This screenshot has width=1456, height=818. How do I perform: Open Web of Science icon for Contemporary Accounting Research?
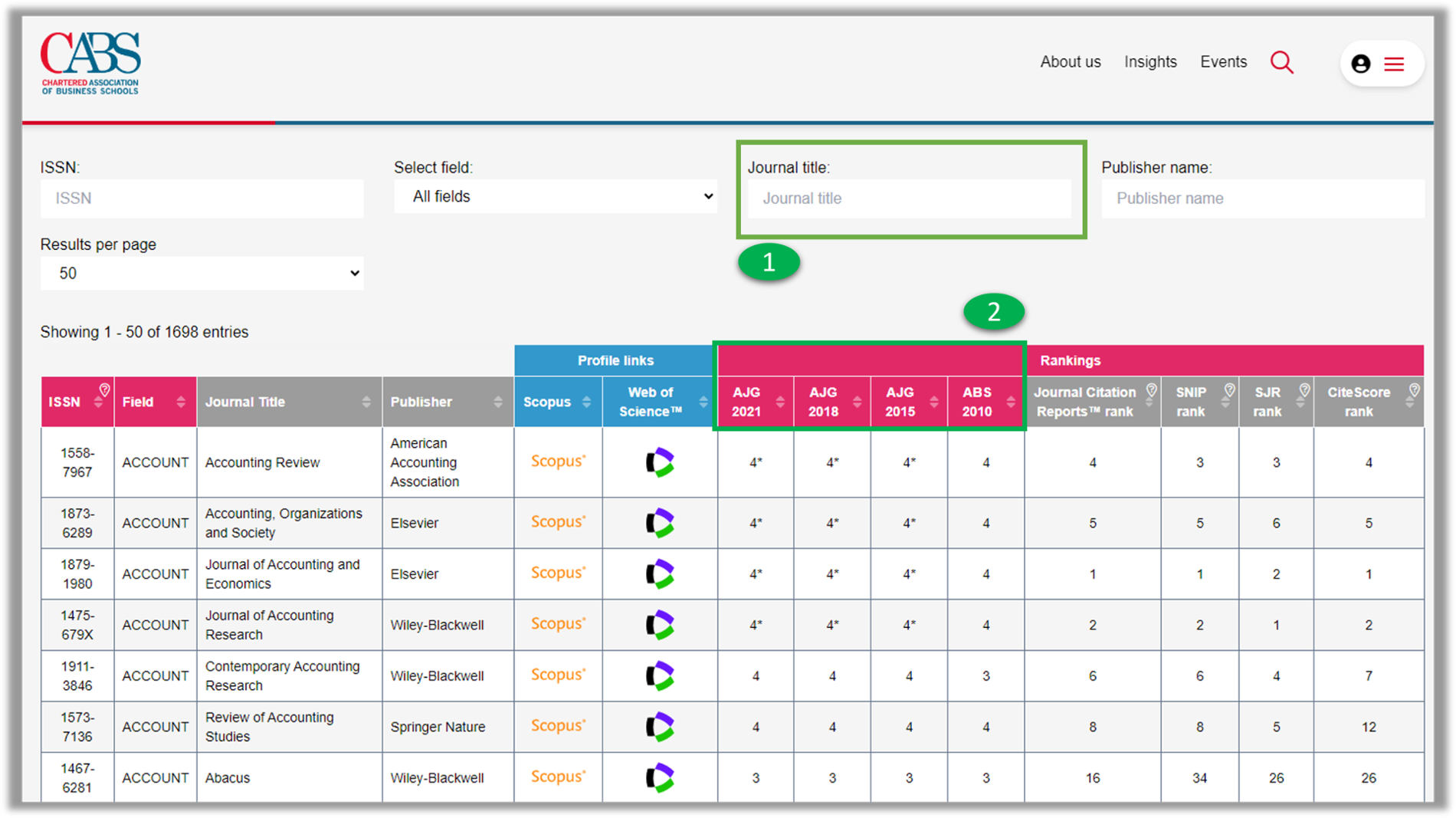pos(659,675)
